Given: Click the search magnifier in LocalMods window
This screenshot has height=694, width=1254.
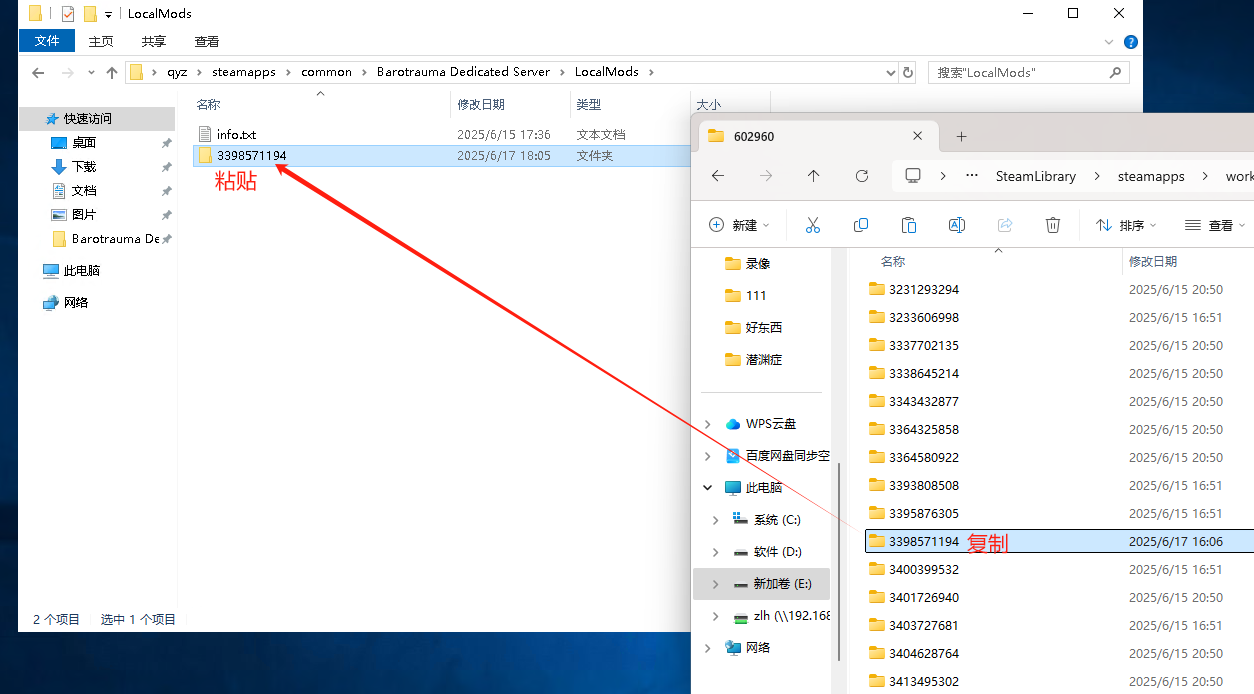Looking at the screenshot, I should (1116, 73).
